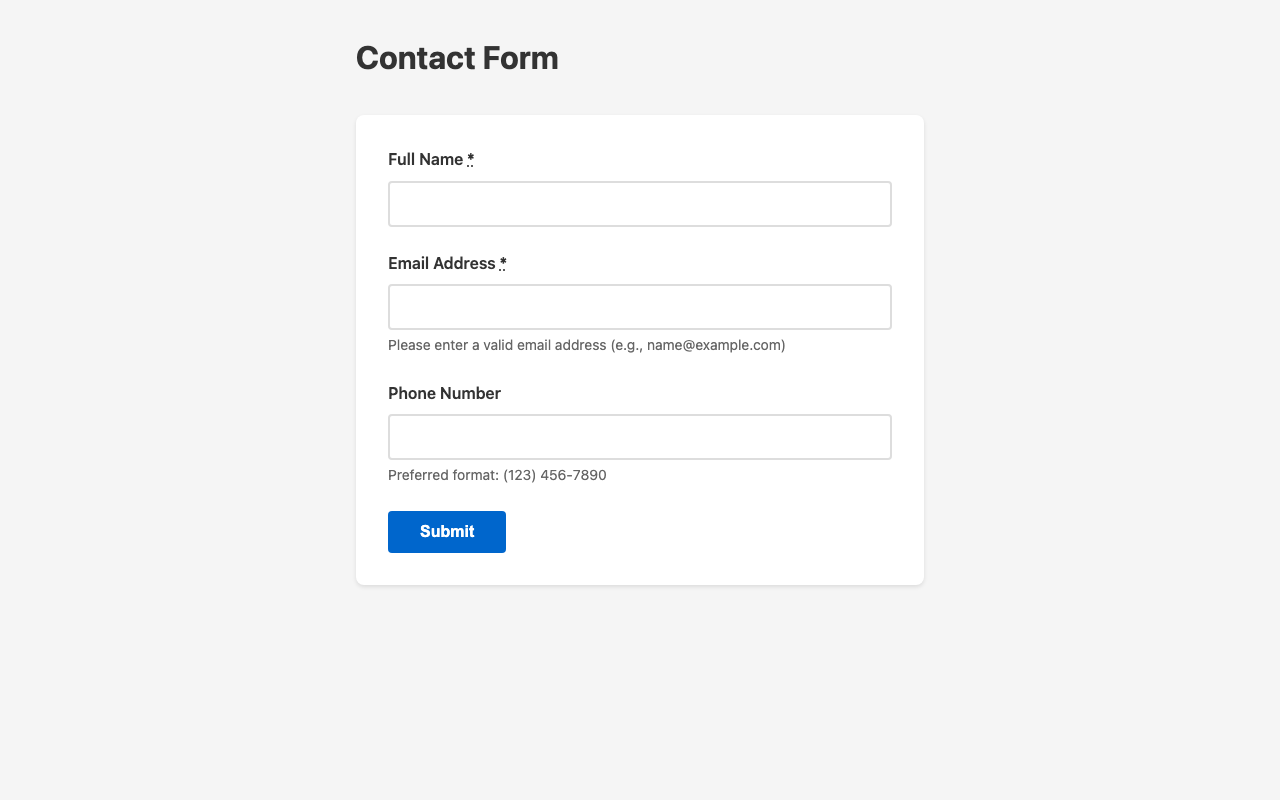Click the asterisk next to Full Name

tap(470, 159)
